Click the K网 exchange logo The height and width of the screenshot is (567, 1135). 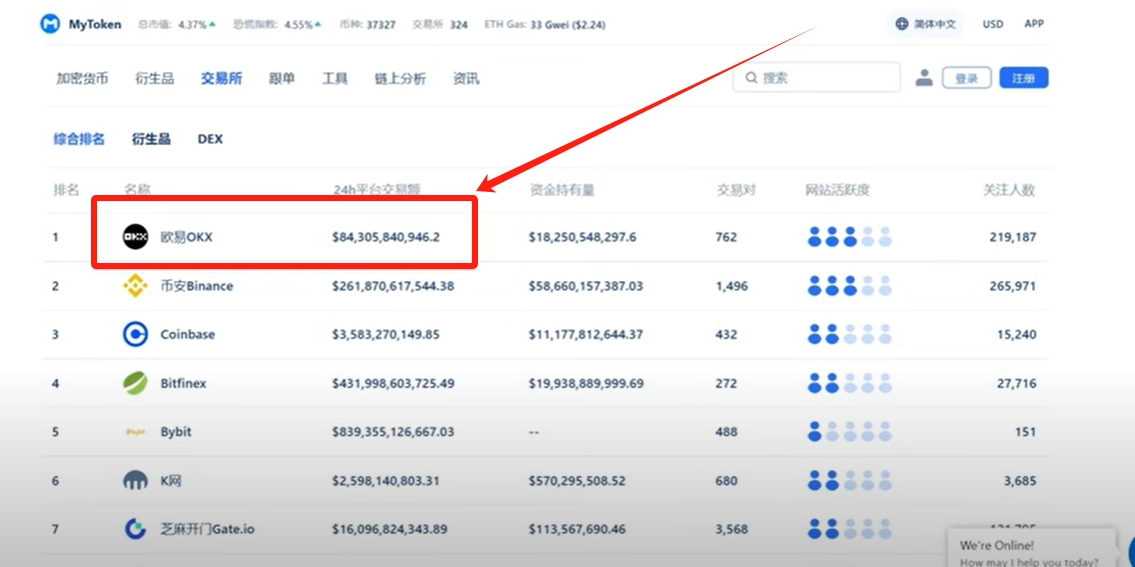pyautogui.click(x=135, y=481)
